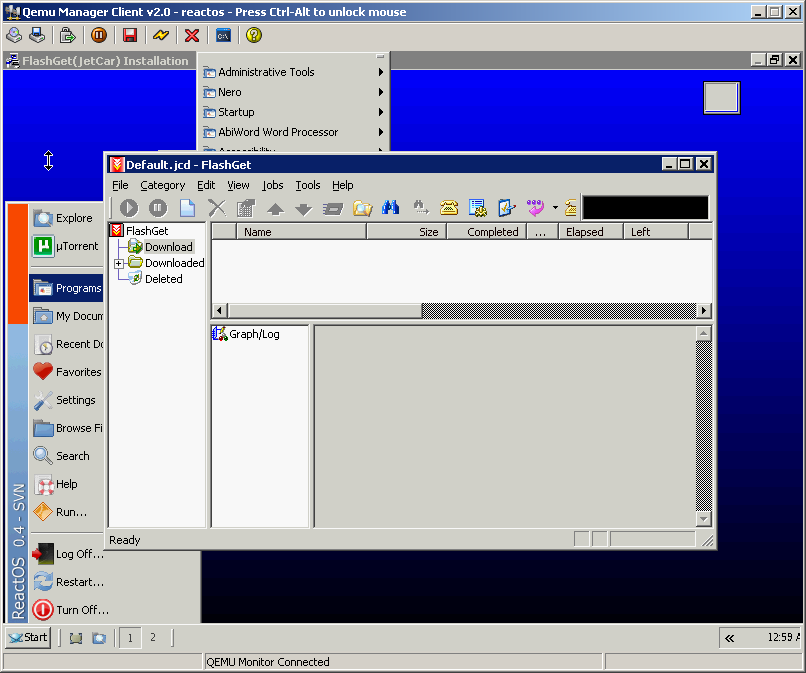Click the yellow question mark help icon
This screenshot has height=673, width=806.
tap(254, 35)
